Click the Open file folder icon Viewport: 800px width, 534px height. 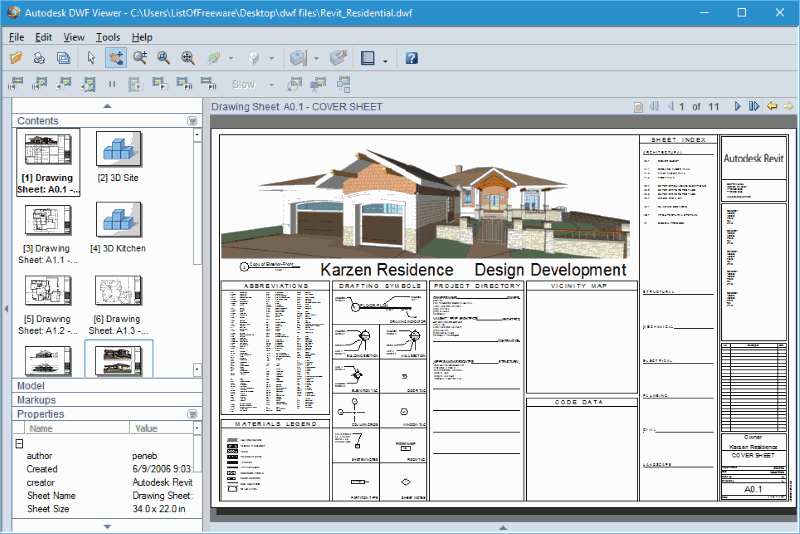pyautogui.click(x=16, y=58)
